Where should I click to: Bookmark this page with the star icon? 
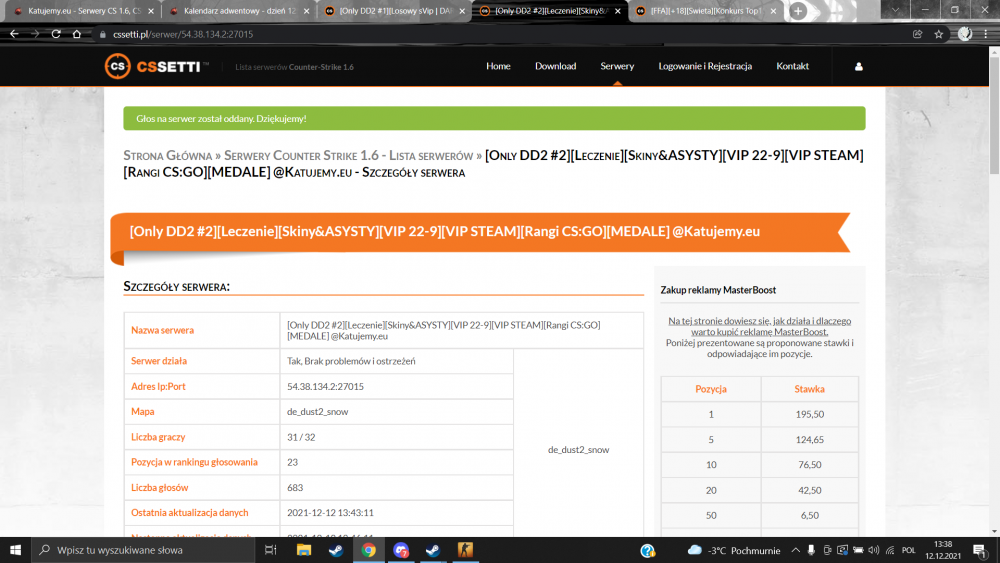[x=938, y=34]
